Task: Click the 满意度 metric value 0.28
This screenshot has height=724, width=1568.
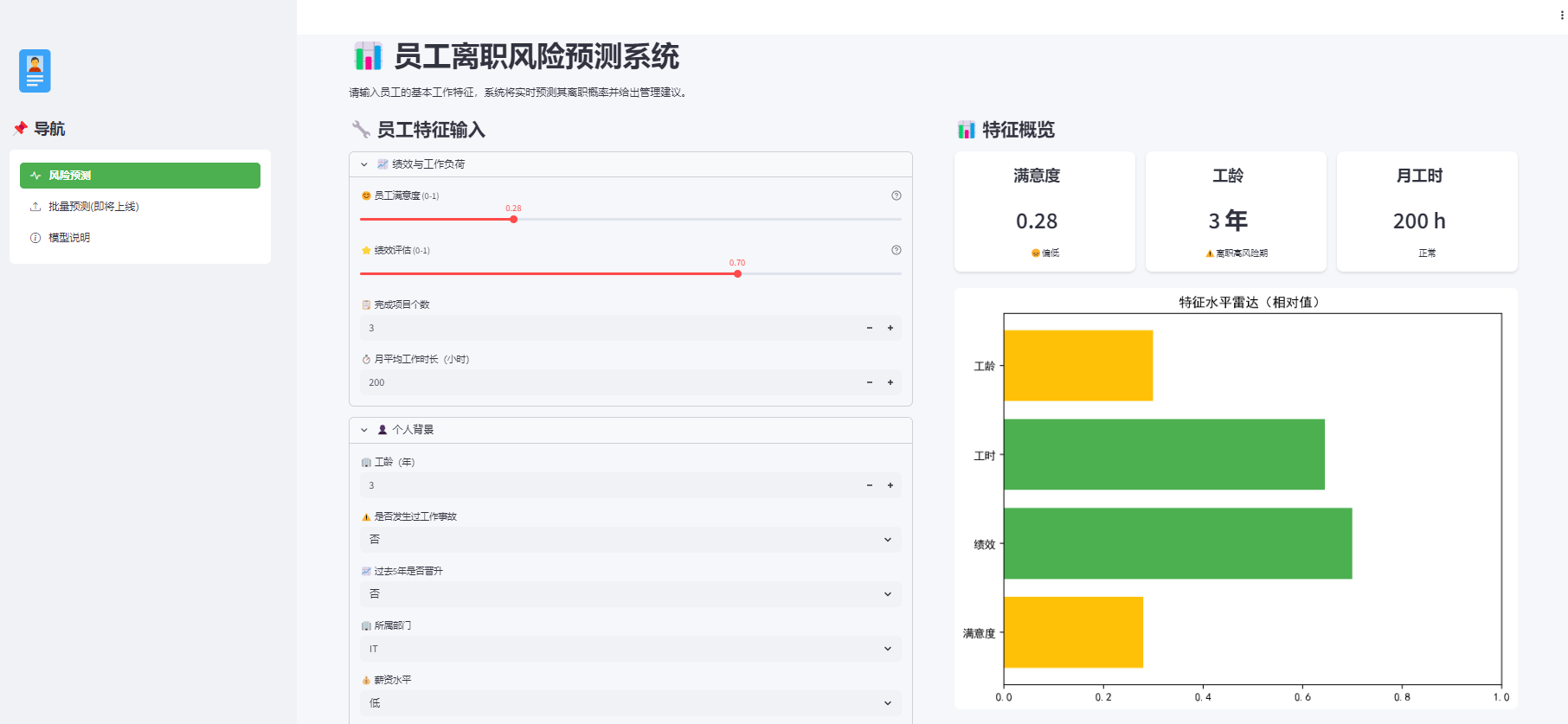Action: [1037, 221]
